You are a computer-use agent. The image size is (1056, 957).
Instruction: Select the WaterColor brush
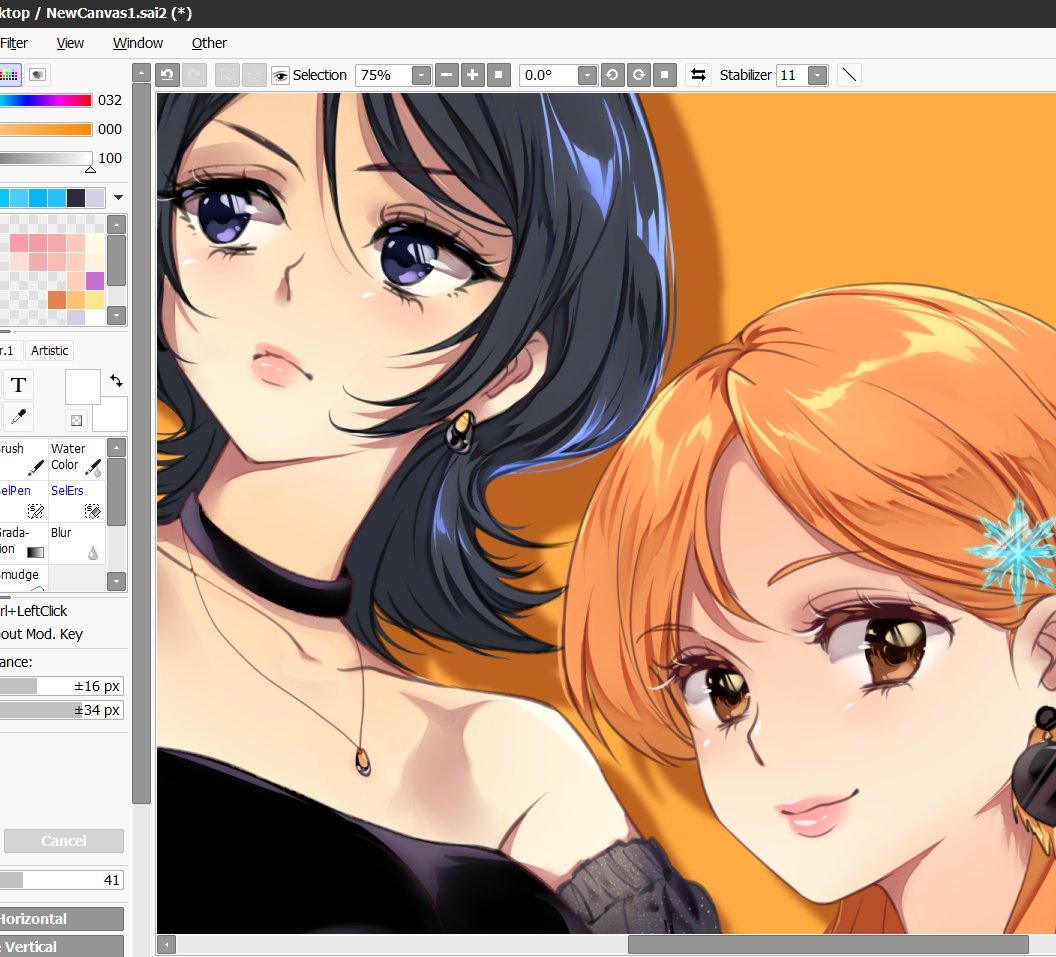click(76, 457)
